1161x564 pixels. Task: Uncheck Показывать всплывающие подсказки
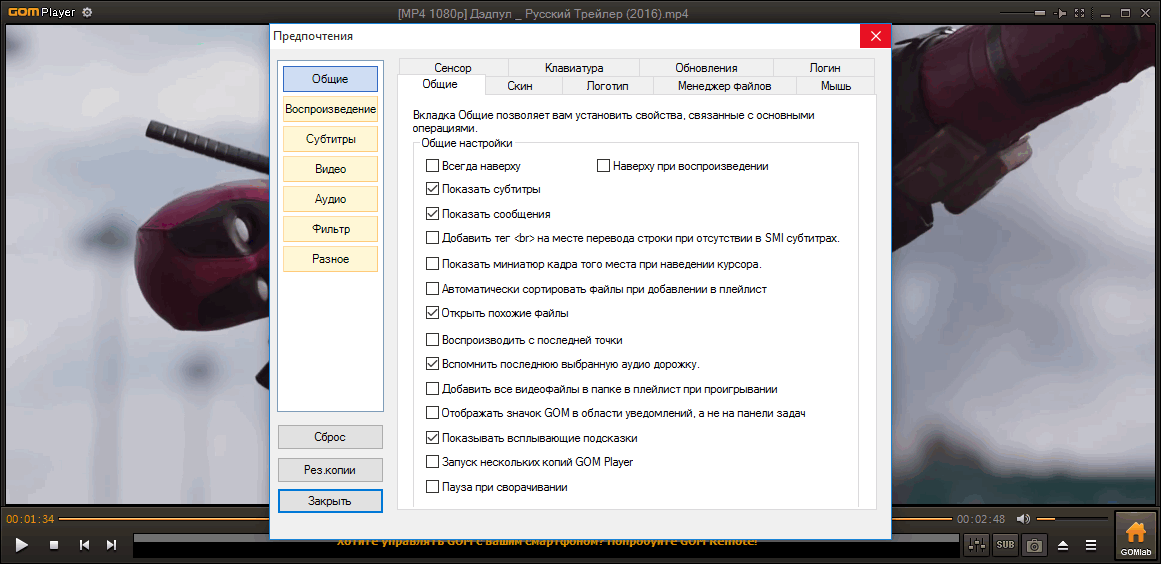click(432, 437)
